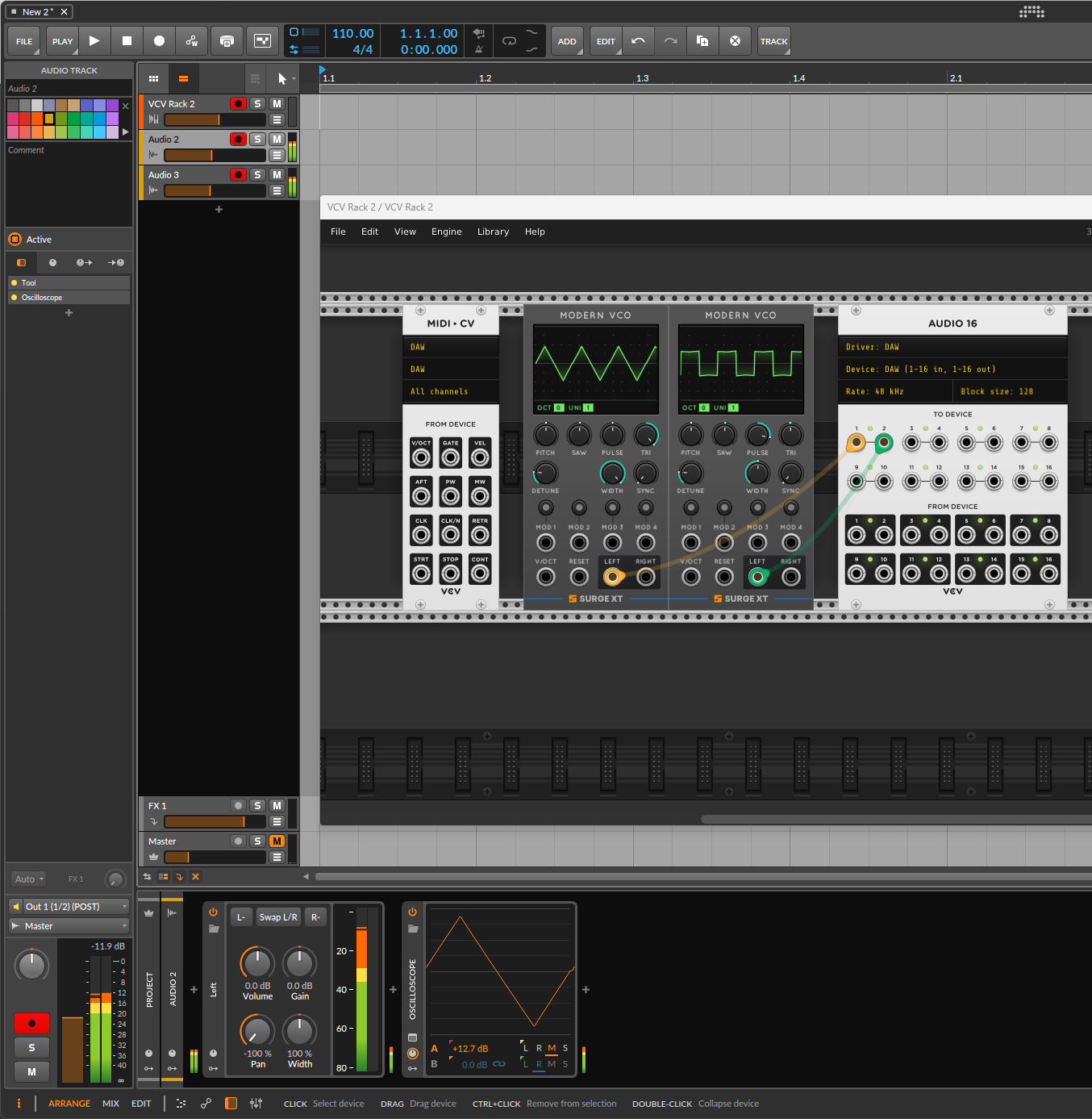Click Audio 16 Block size 128 selector
This screenshot has height=1119, width=1092.
pos(1011,391)
